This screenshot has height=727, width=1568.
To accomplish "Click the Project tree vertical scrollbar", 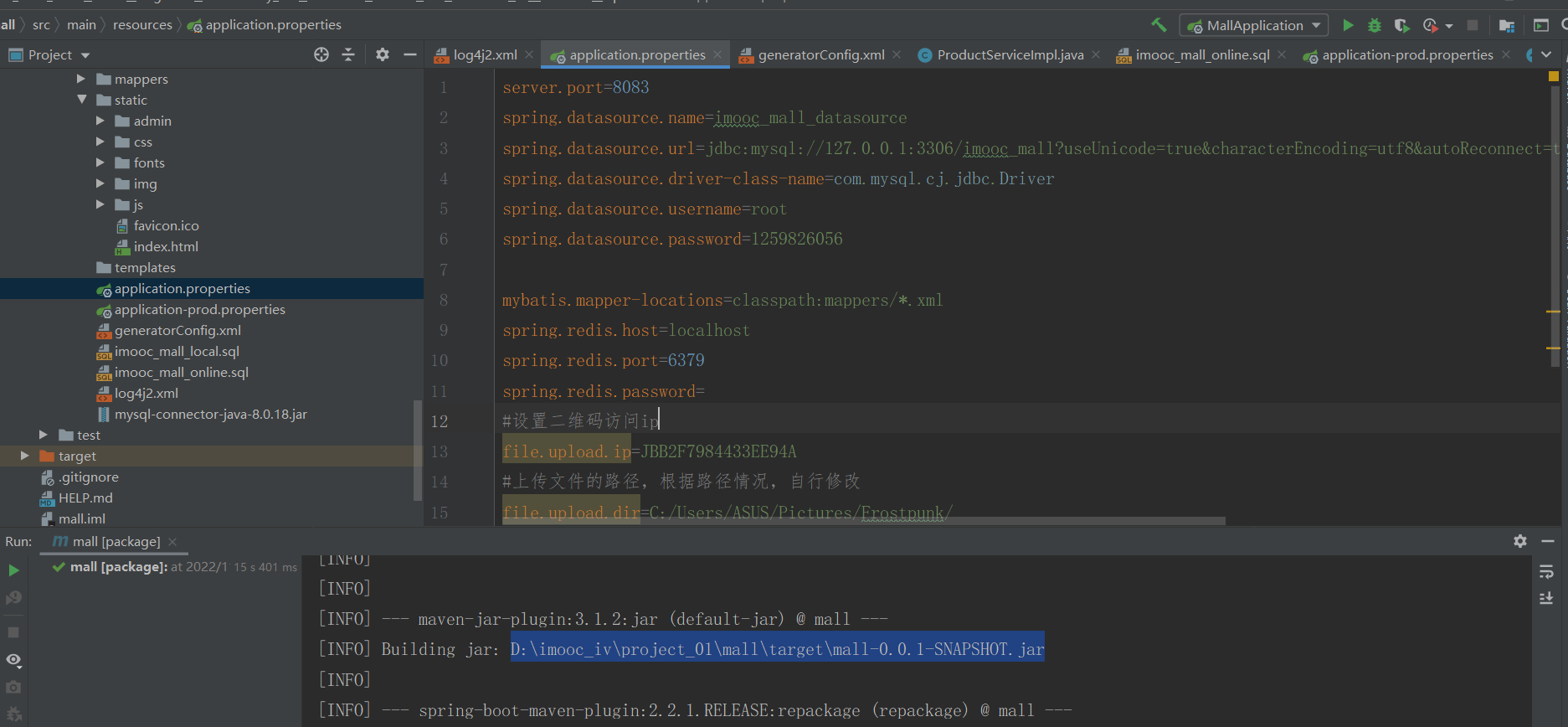I will (418, 450).
